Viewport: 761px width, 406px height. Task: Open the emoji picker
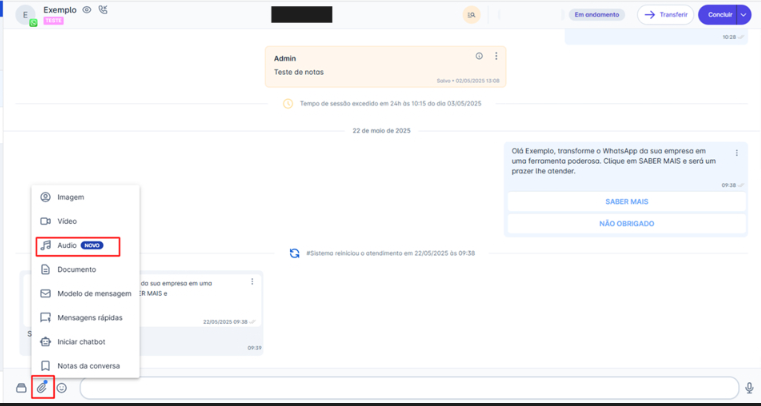click(62, 388)
